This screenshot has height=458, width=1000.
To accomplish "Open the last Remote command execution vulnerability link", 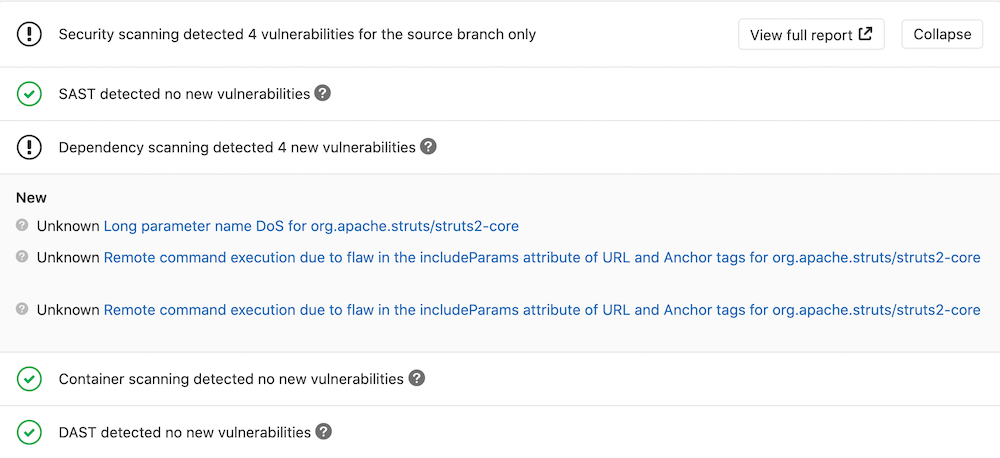I will pos(542,310).
